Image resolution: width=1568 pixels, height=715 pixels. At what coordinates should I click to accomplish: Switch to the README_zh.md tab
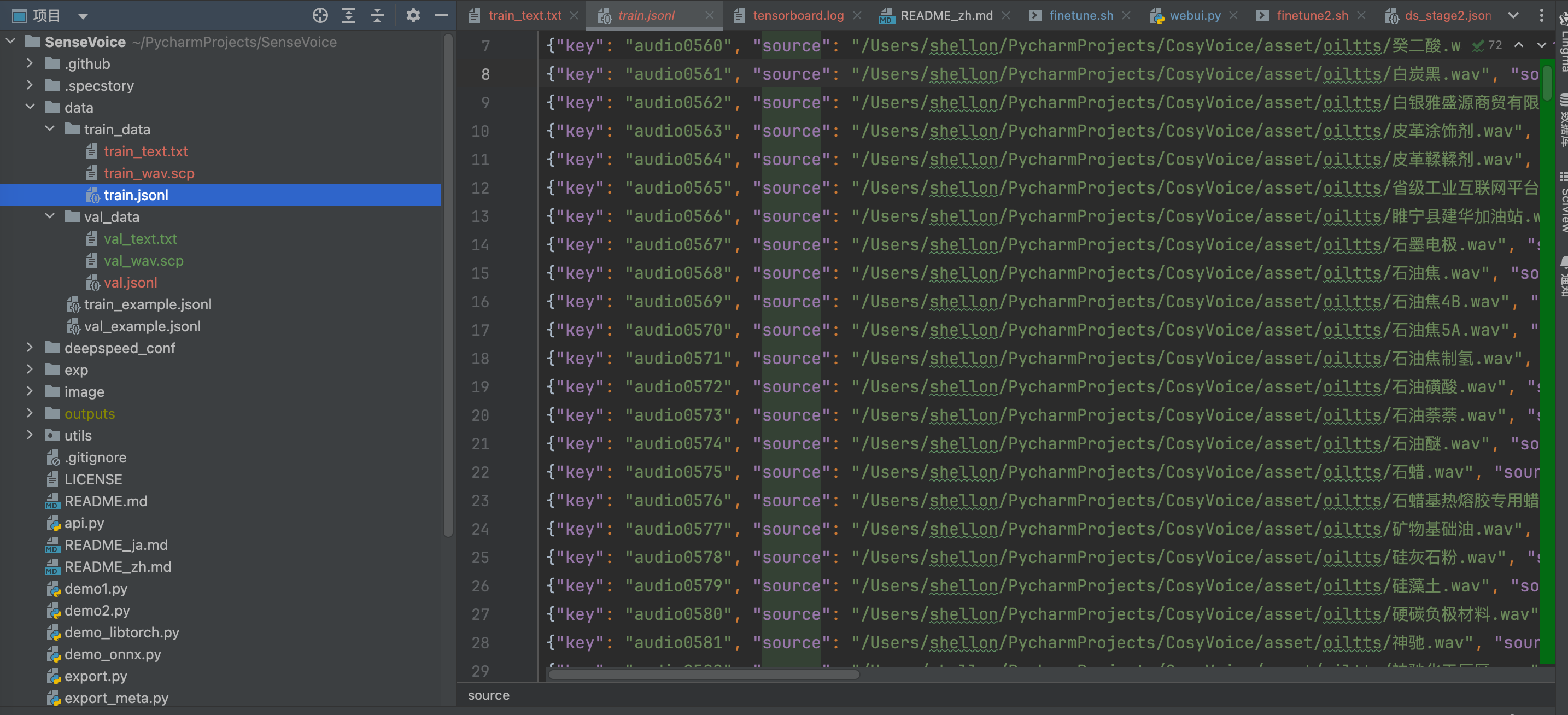click(946, 15)
